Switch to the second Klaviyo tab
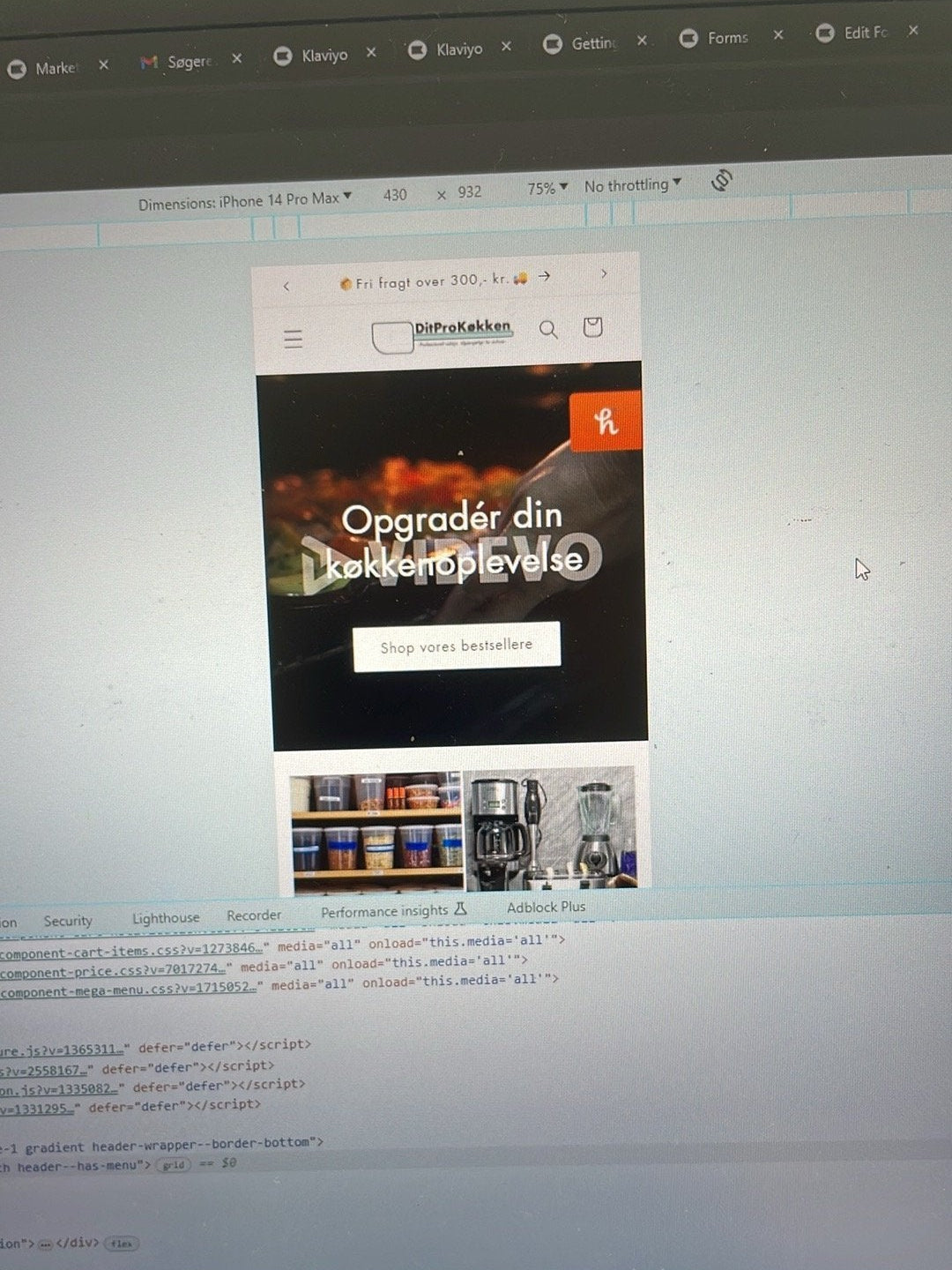This screenshot has height=1270, width=952. pos(446,49)
